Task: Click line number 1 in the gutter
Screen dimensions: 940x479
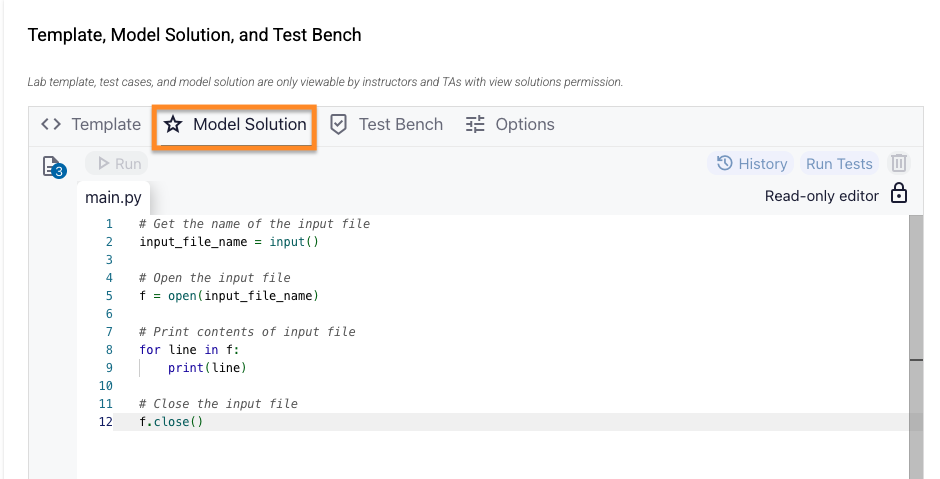Action: [x=108, y=224]
